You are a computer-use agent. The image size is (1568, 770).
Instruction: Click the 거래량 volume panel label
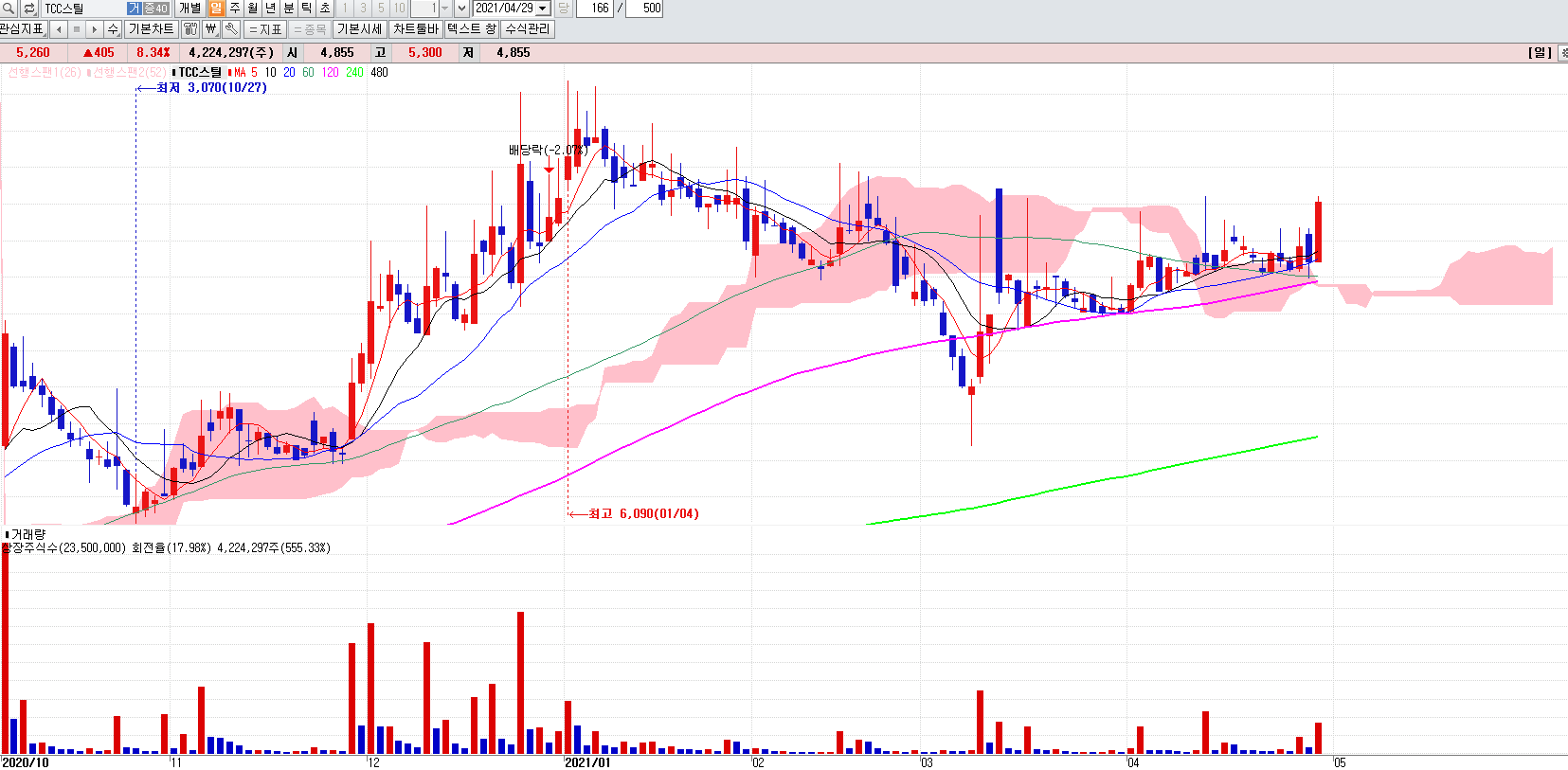(x=27, y=535)
